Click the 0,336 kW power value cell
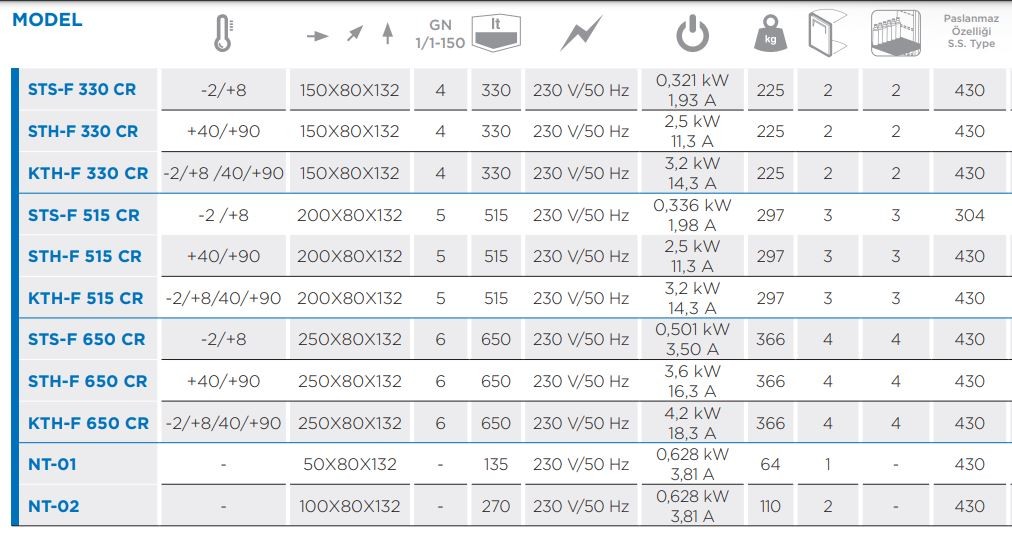1012x533 pixels. (x=692, y=206)
